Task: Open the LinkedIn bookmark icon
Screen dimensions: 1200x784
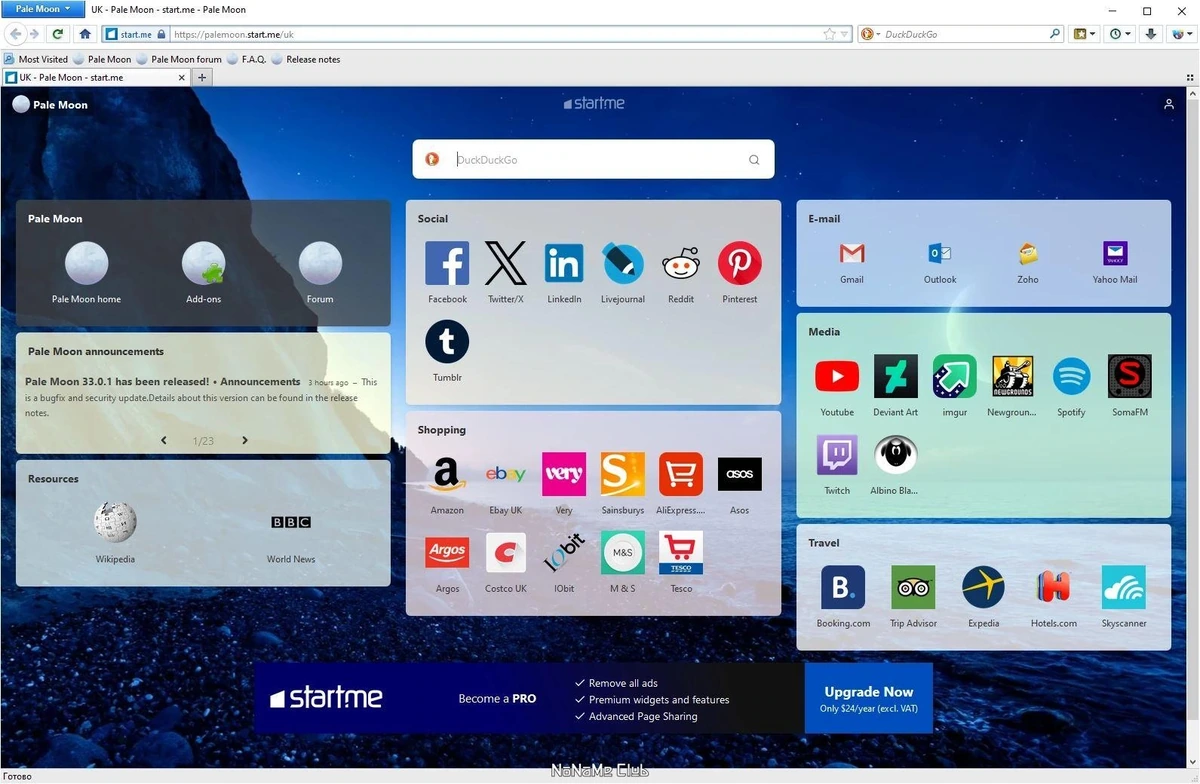Action: coord(564,264)
